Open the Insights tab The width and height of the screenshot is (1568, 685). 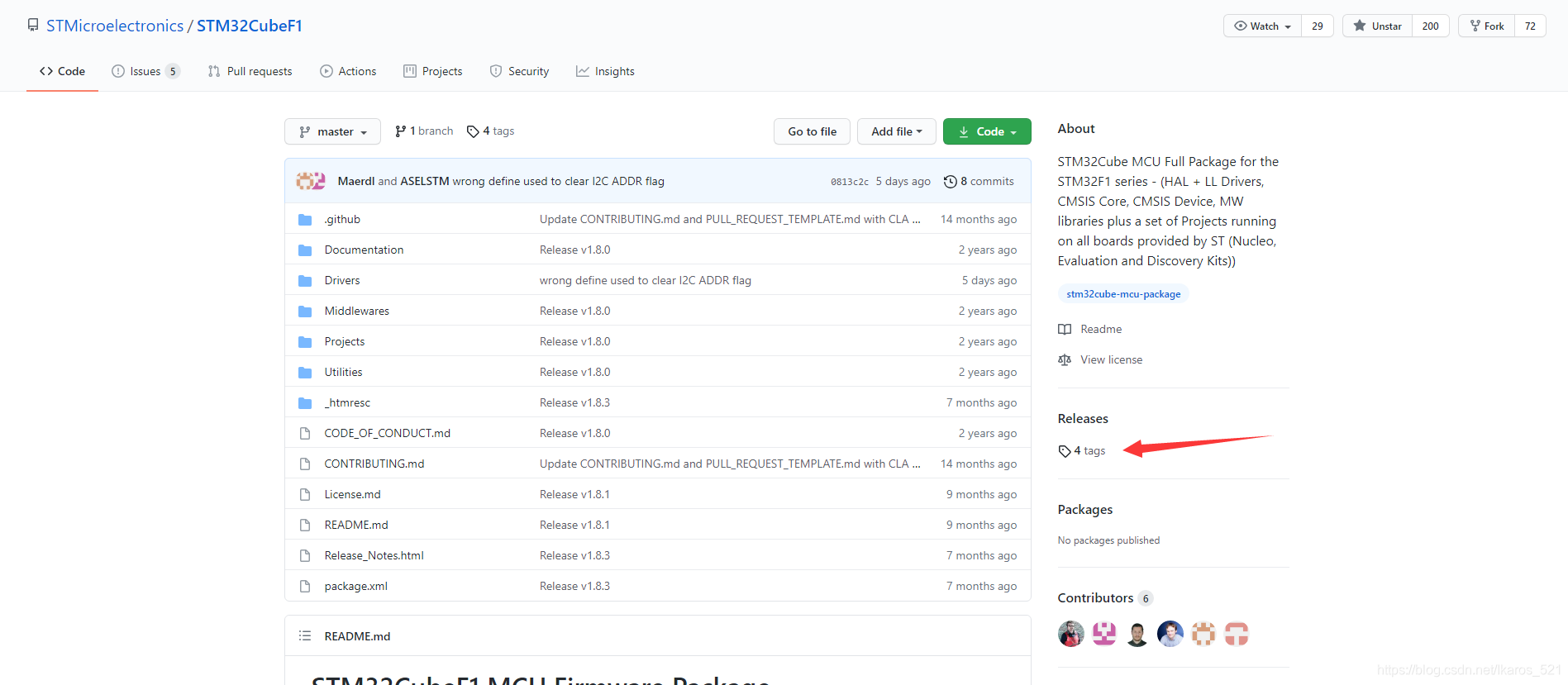click(605, 71)
